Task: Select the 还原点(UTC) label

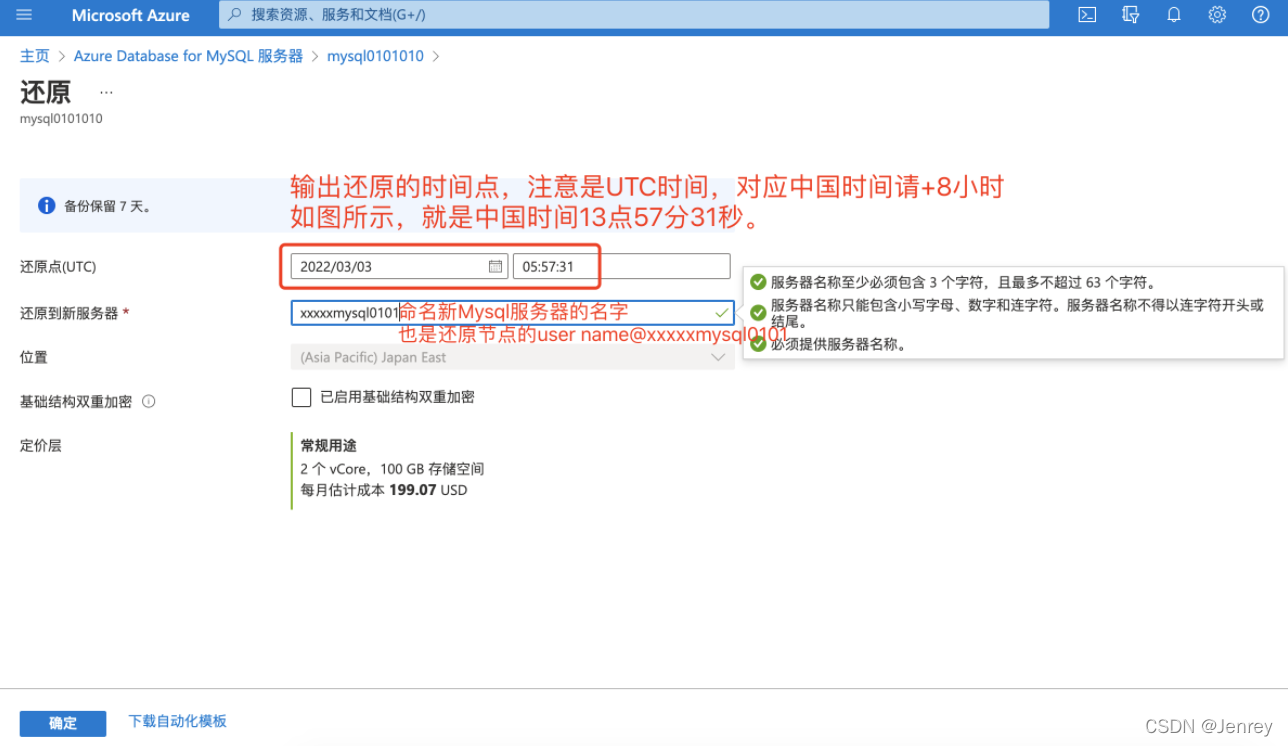Action: (x=58, y=267)
